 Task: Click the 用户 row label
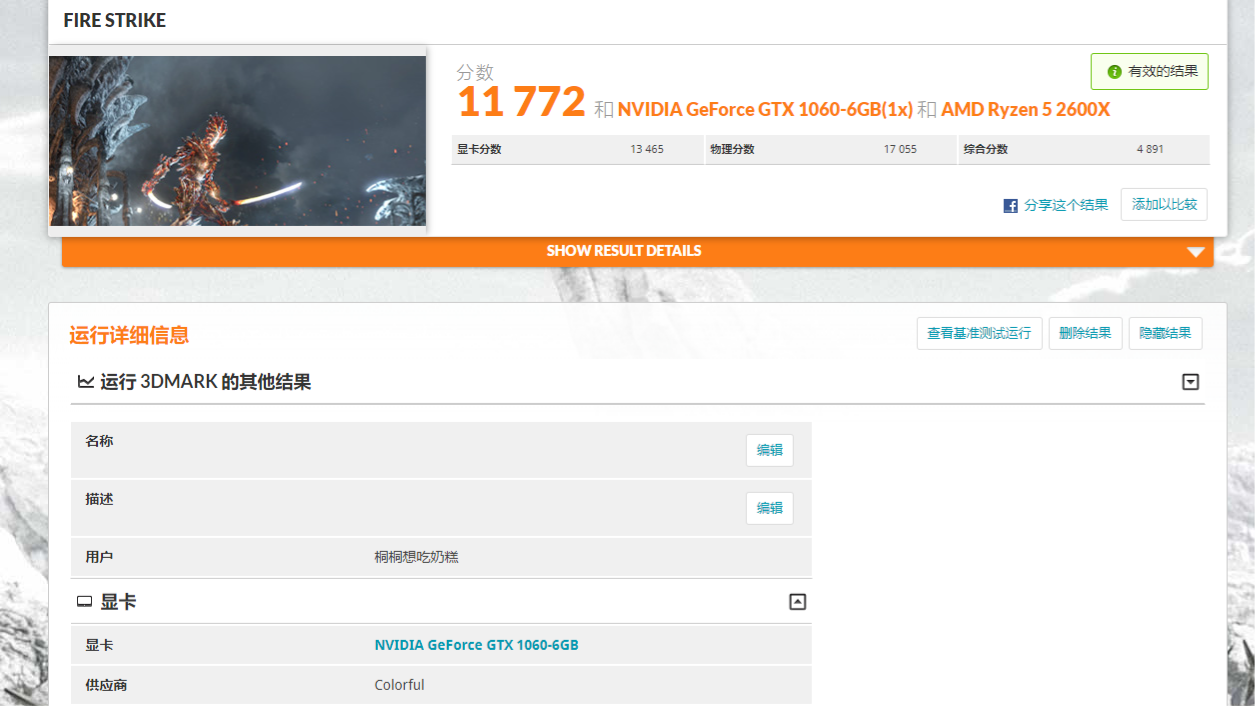99,556
